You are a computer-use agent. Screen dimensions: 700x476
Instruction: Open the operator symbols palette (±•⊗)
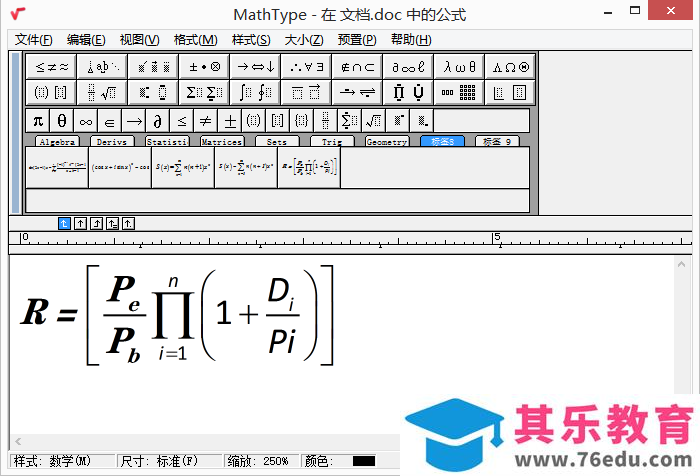click(x=204, y=67)
